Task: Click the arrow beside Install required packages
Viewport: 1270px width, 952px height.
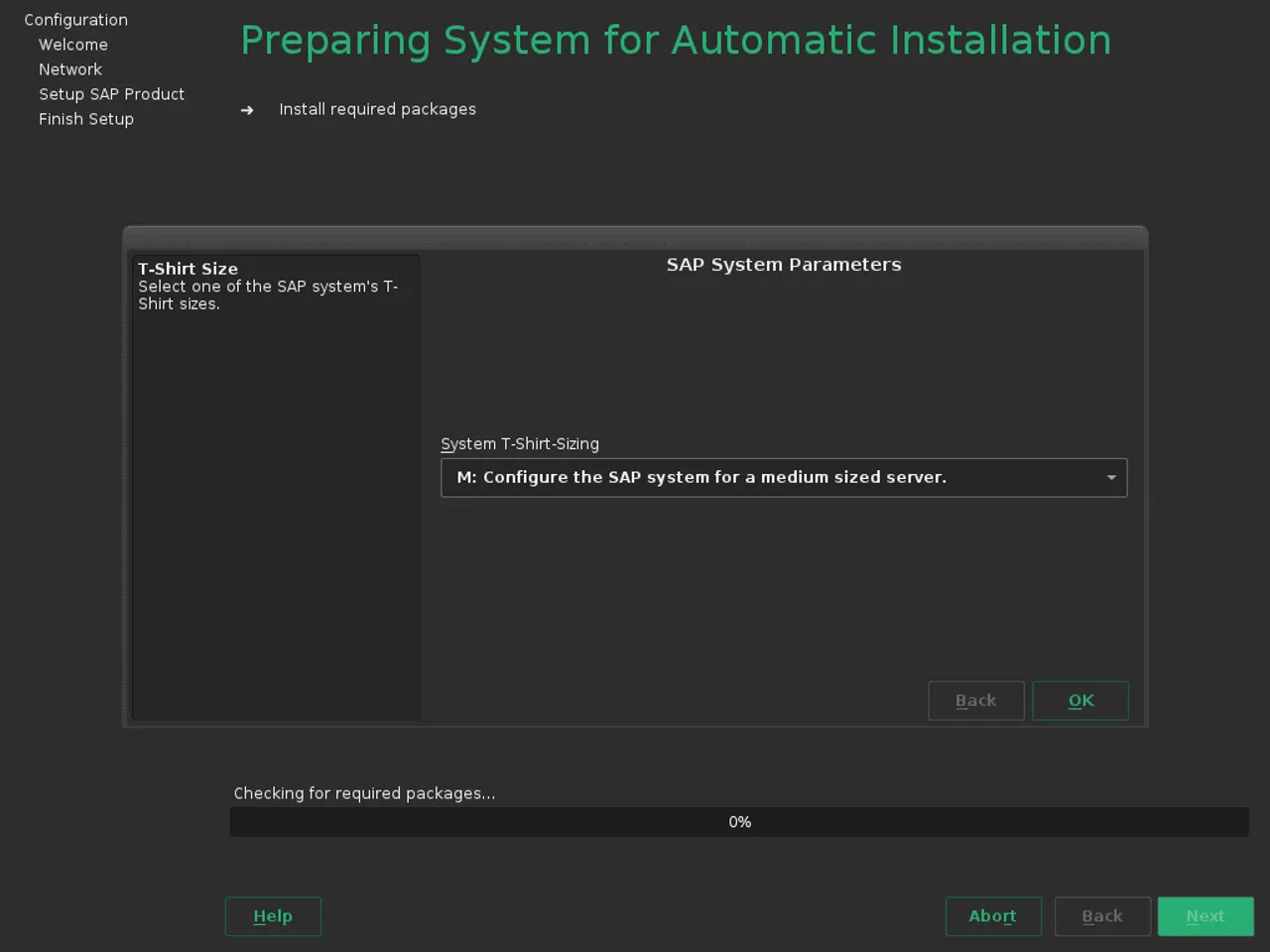Action: (x=247, y=110)
